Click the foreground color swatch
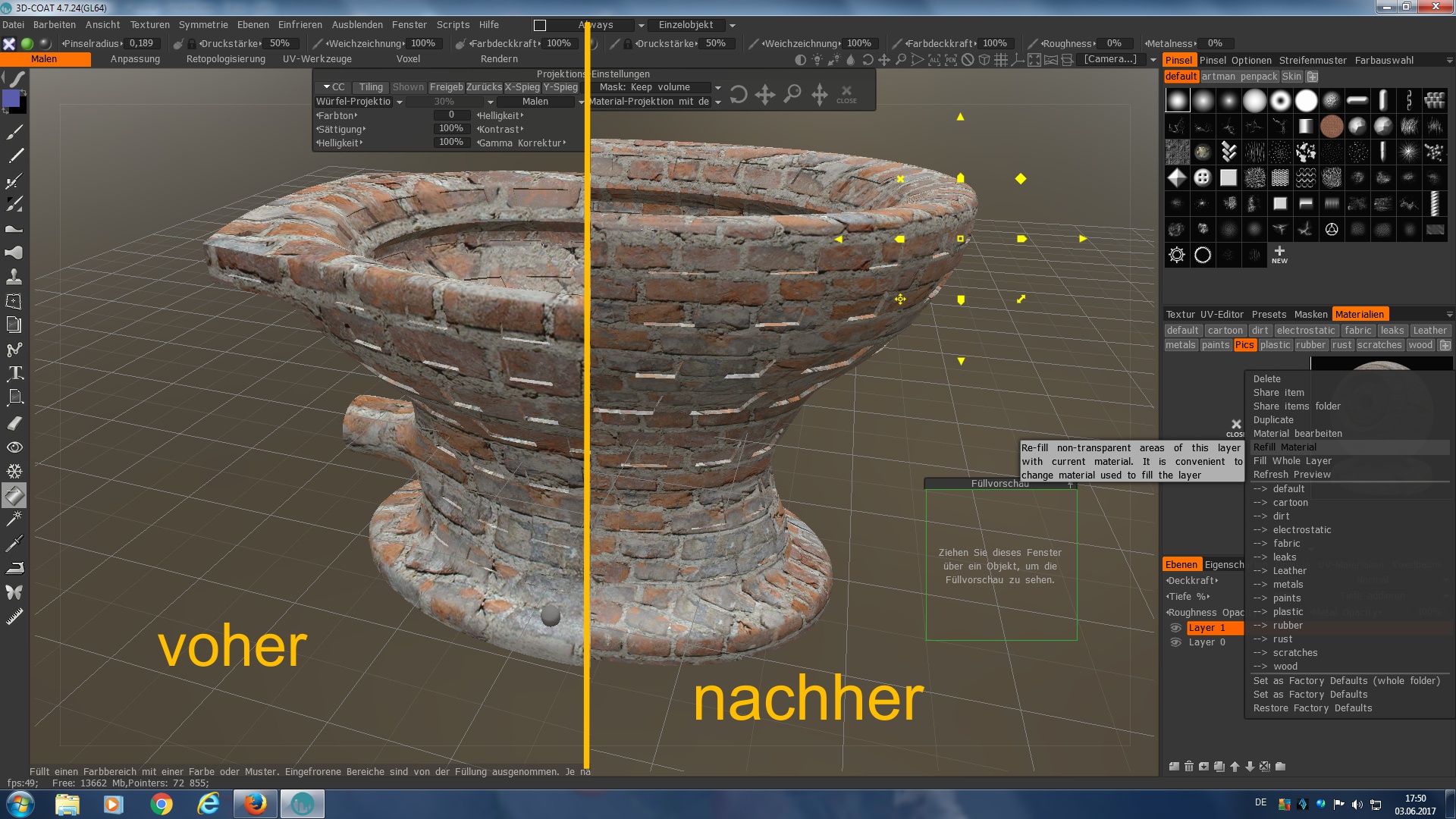 tap(11, 99)
